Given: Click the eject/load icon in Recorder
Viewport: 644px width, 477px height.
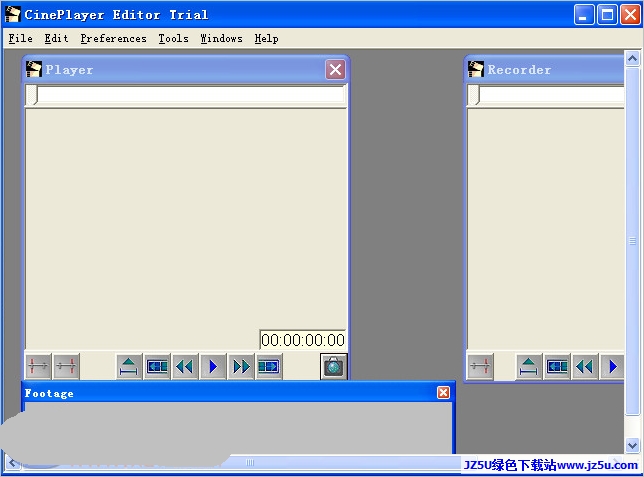Looking at the screenshot, I should (529, 366).
